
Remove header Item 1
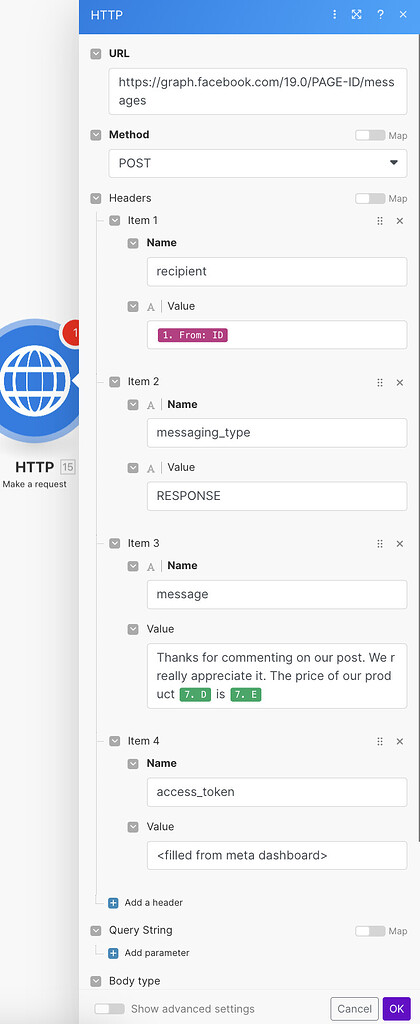(400, 221)
